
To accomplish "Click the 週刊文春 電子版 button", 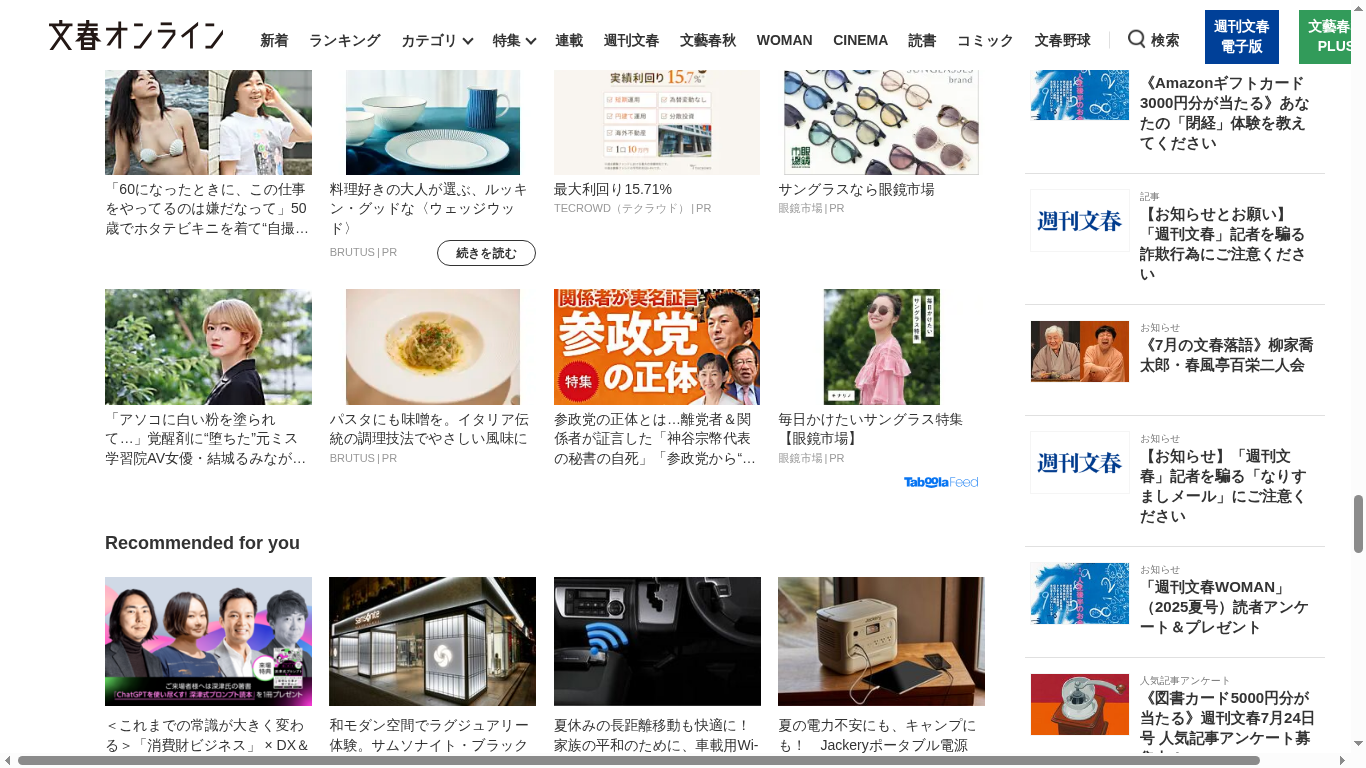I will pos(1241,37).
